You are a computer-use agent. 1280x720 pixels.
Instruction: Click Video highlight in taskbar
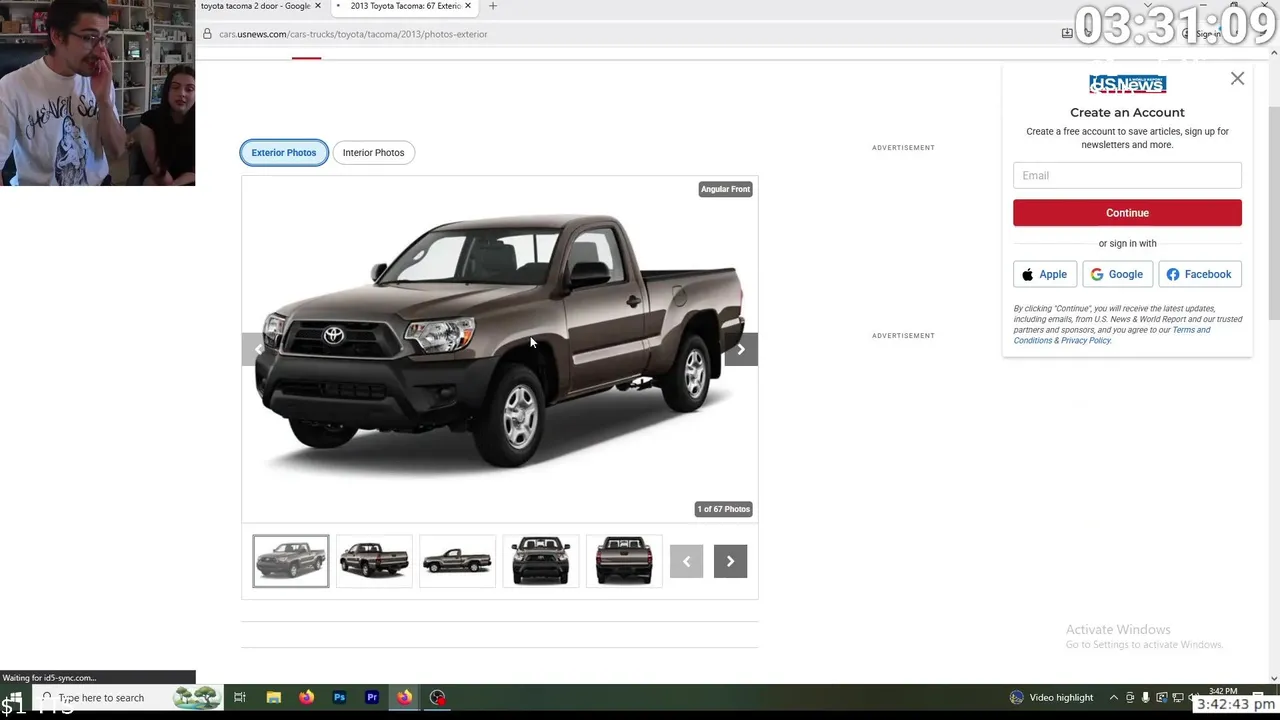(x=1051, y=698)
